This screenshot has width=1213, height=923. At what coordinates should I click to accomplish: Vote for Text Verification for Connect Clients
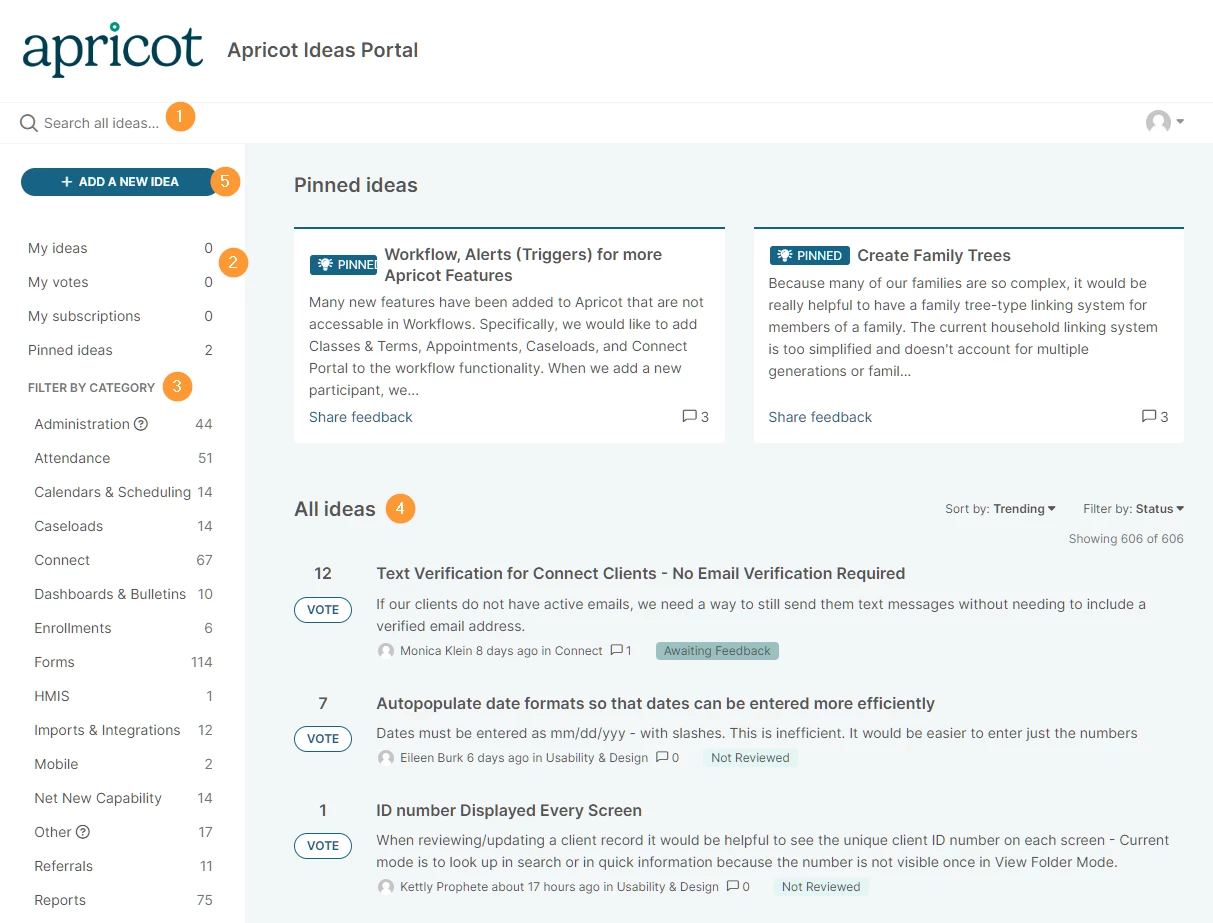point(323,610)
